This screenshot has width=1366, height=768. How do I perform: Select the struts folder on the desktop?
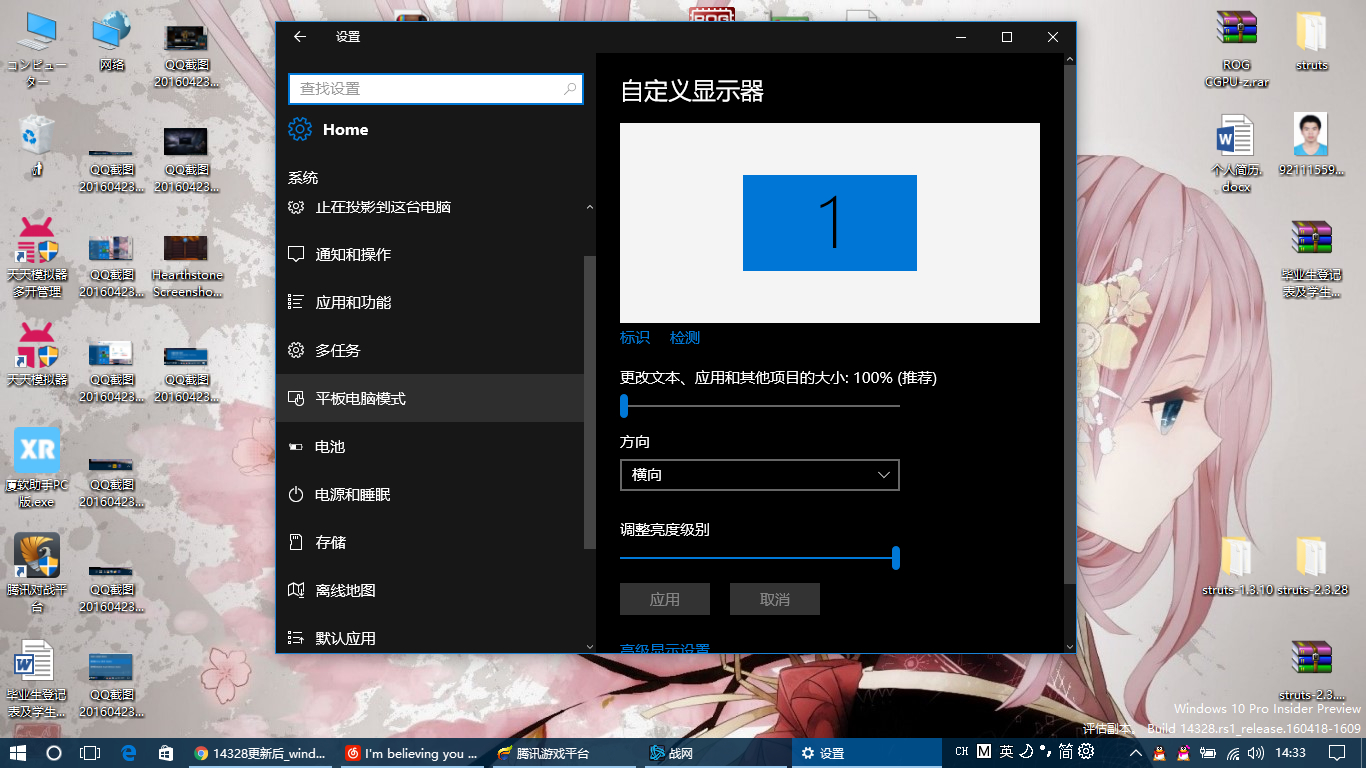(x=1311, y=42)
